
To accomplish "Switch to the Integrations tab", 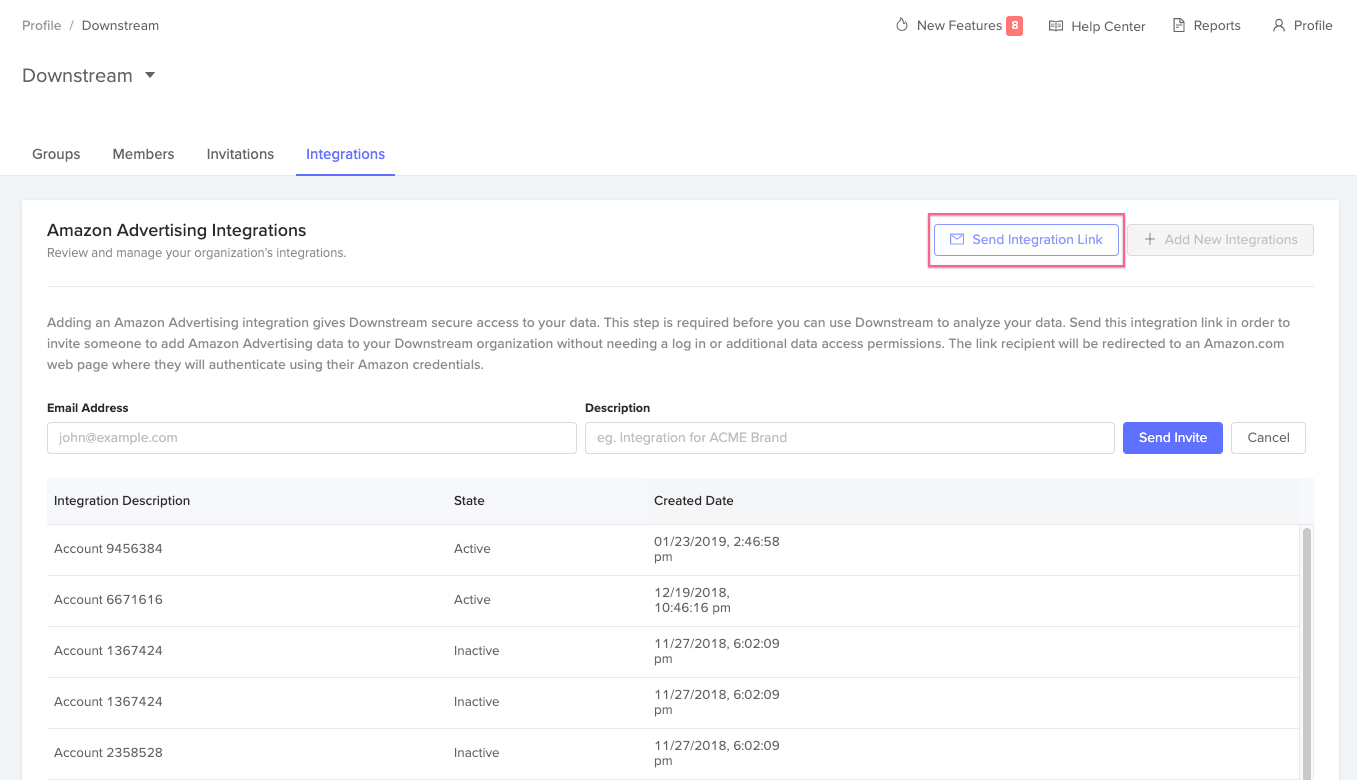I will pos(345,154).
